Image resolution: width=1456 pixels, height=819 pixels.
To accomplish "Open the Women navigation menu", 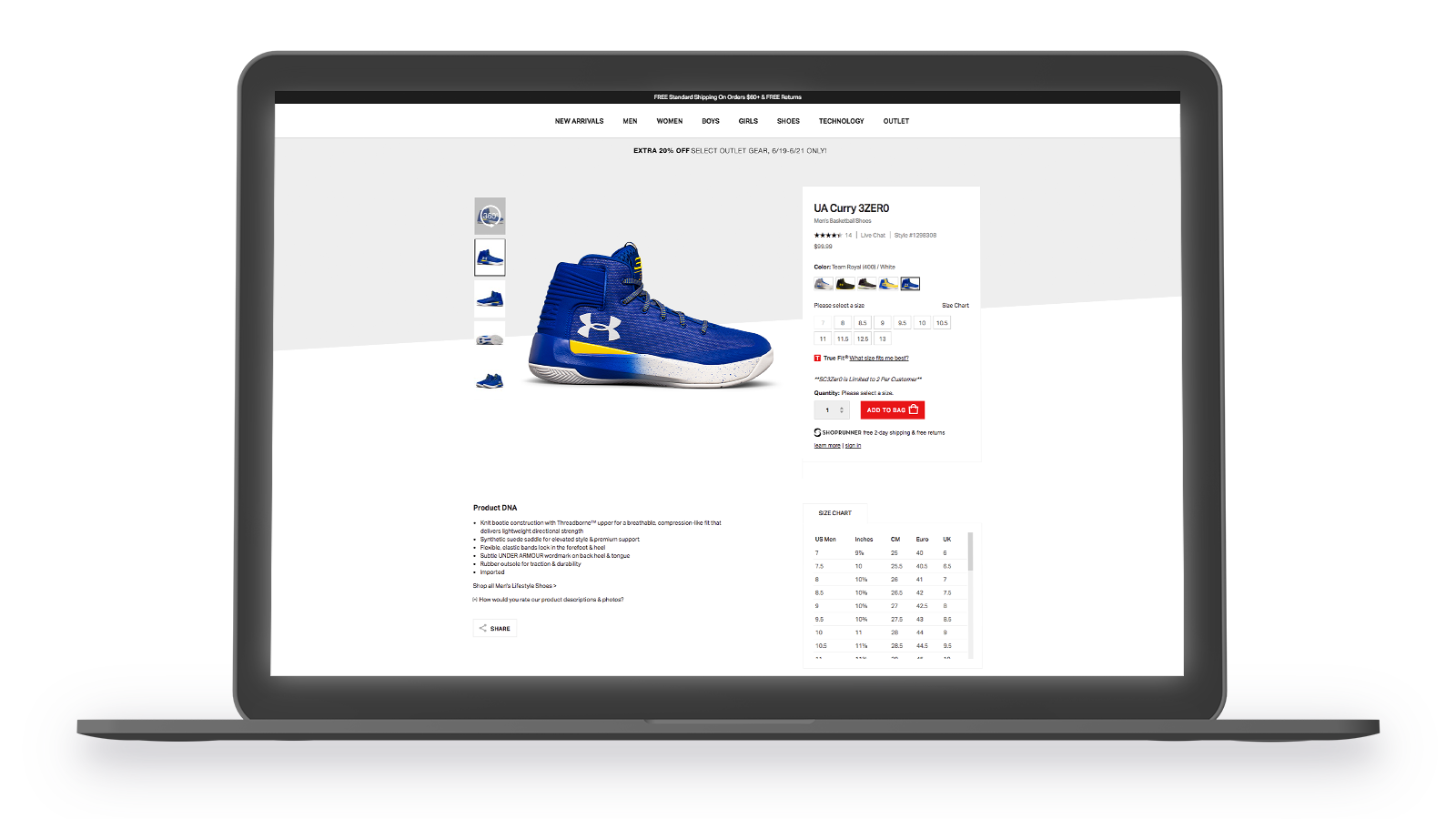I will [x=669, y=121].
